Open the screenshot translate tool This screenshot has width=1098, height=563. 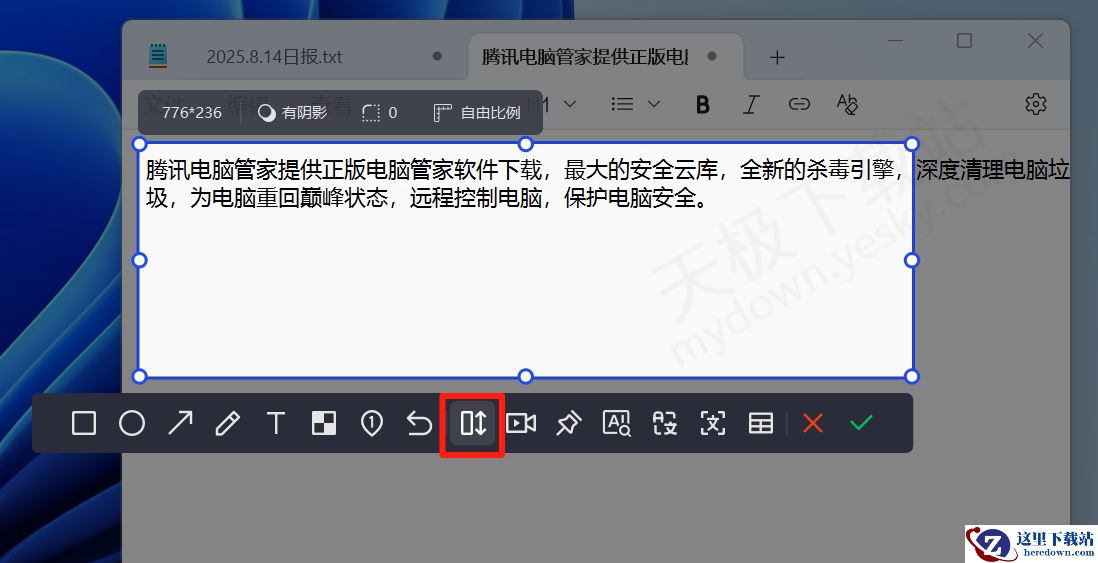click(665, 423)
